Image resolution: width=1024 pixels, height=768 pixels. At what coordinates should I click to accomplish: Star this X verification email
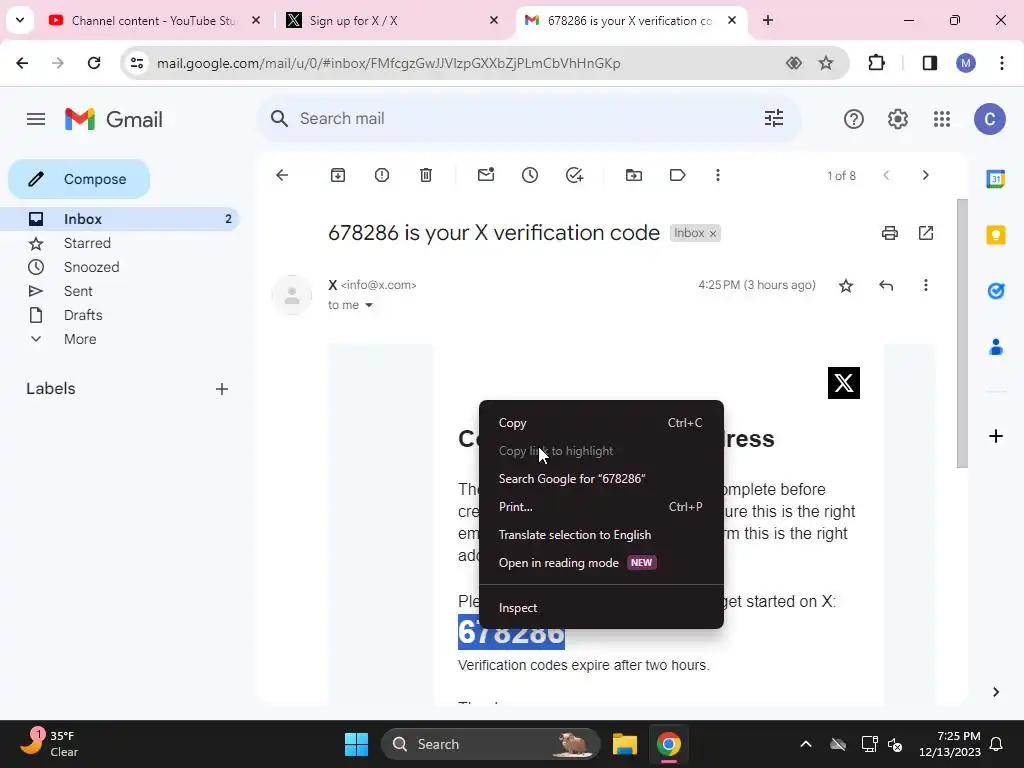846,285
